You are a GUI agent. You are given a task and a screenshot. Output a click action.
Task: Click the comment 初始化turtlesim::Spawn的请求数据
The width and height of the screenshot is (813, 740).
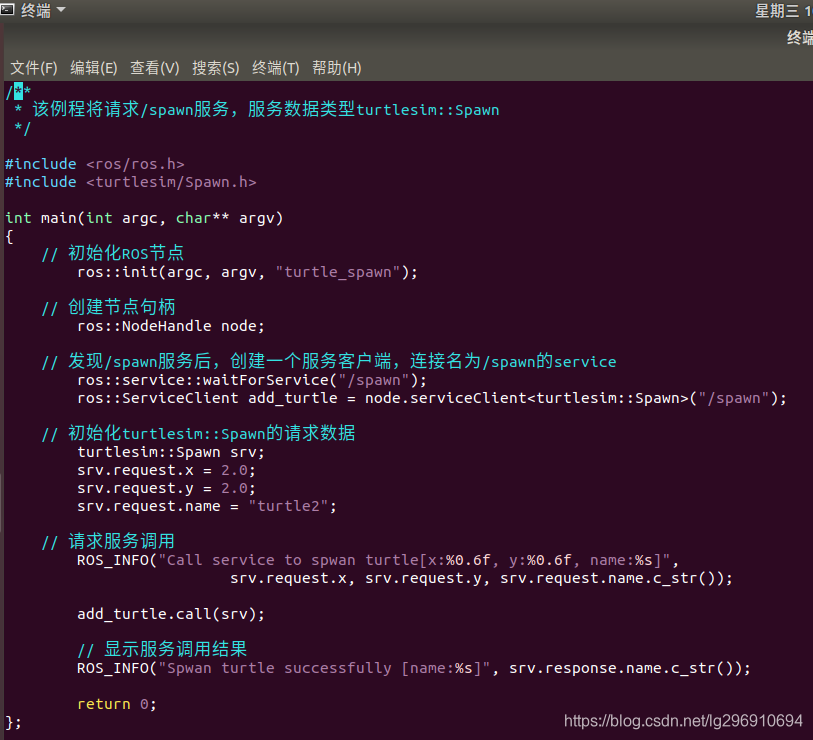pyautogui.click(x=199, y=434)
